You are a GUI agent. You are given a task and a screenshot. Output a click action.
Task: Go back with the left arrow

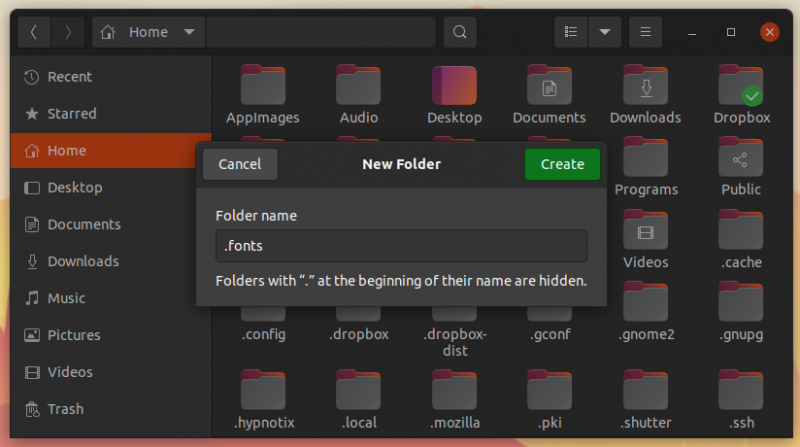click(x=34, y=32)
